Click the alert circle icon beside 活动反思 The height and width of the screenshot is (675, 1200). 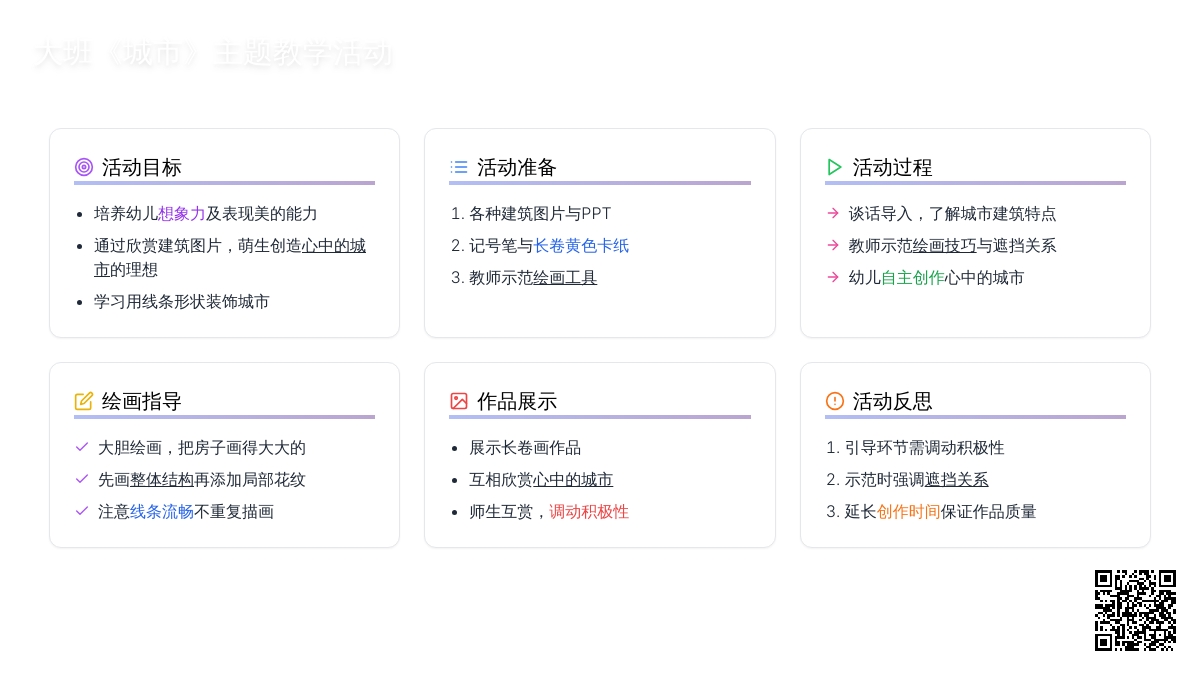835,401
